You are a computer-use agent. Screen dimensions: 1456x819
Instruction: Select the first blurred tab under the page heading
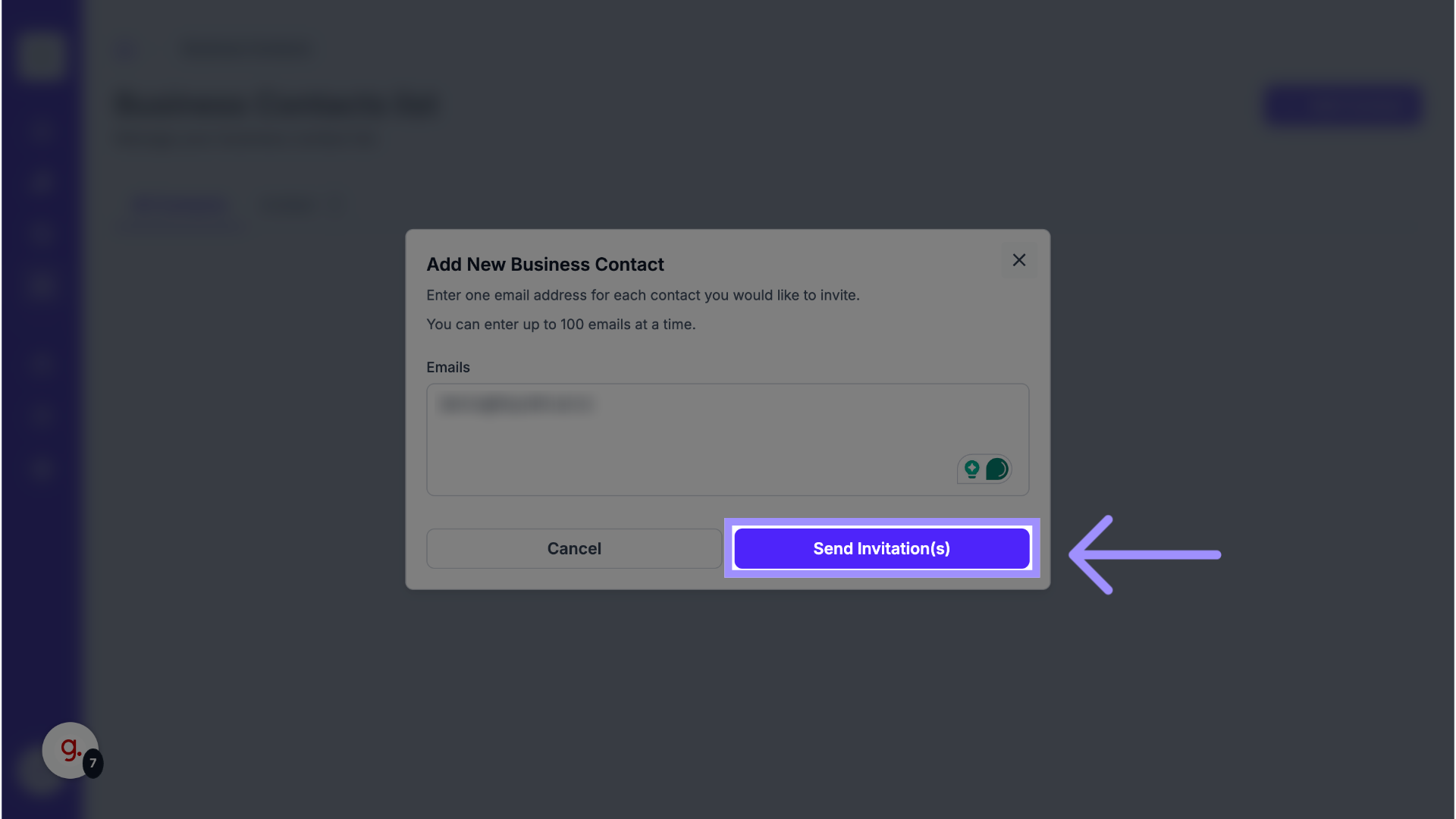pyautogui.click(x=179, y=205)
